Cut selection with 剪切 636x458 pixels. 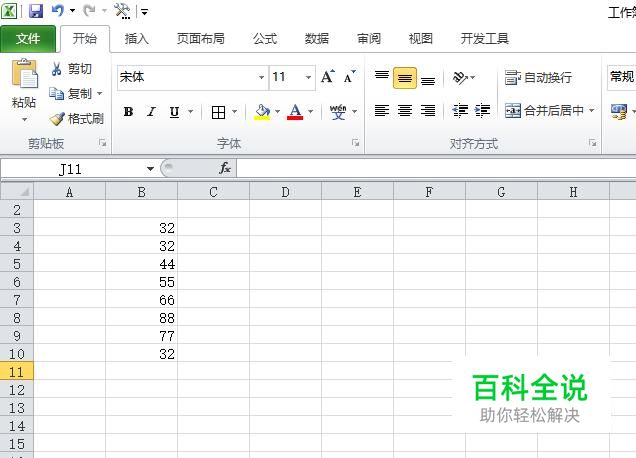tap(71, 69)
